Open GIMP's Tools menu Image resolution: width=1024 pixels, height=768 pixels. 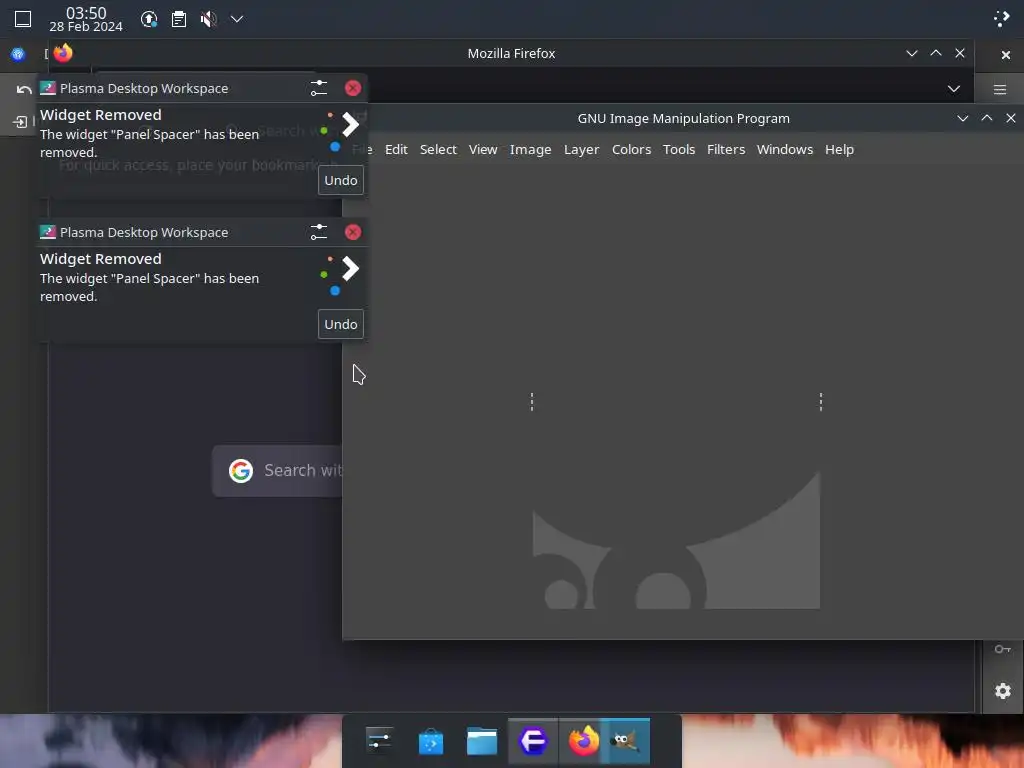pyautogui.click(x=679, y=150)
